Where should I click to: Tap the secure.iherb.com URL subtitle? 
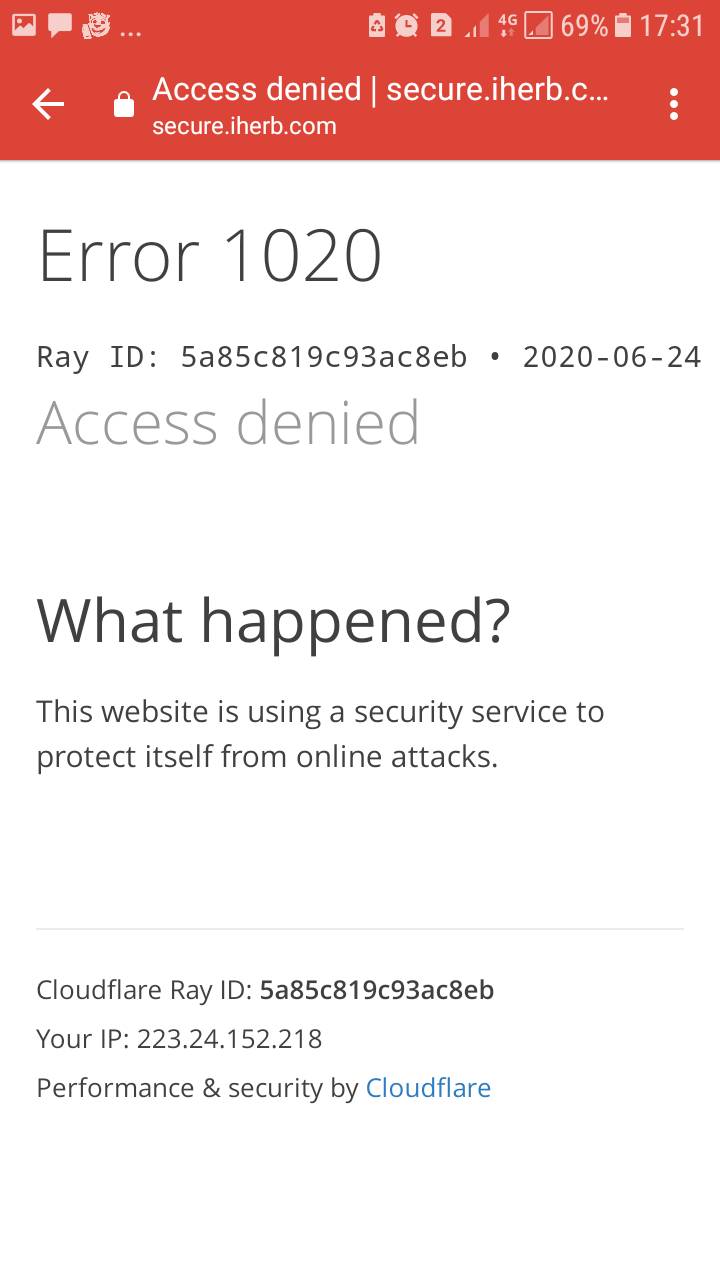tap(244, 126)
